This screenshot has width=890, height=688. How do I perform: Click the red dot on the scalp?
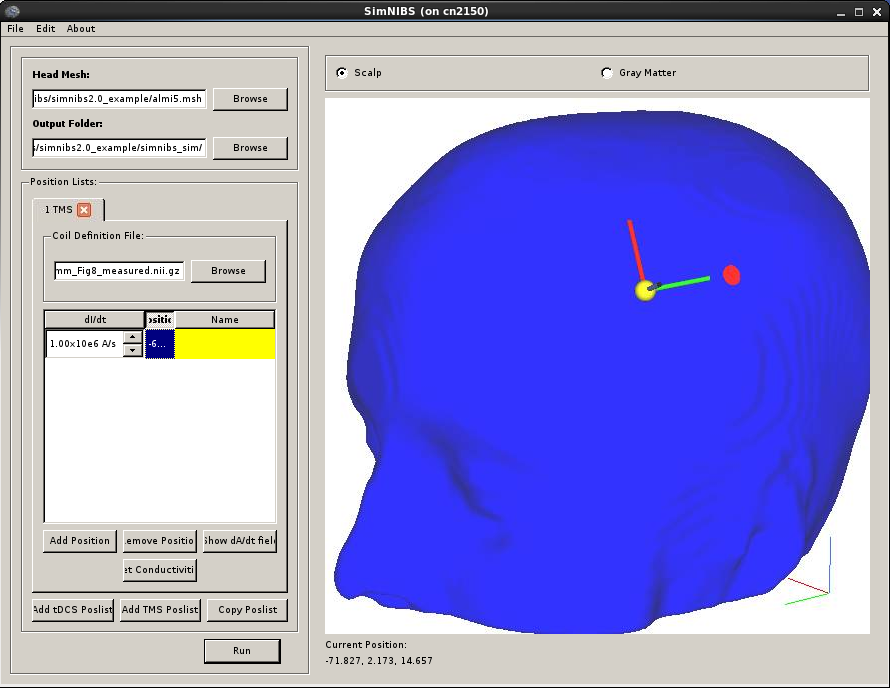731,275
